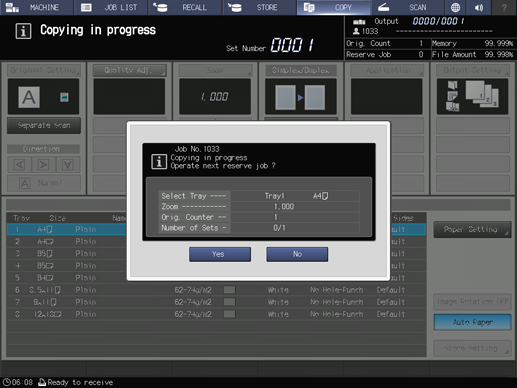Decline with the No button
Viewport: 517px width, 388px height.
[x=297, y=254]
